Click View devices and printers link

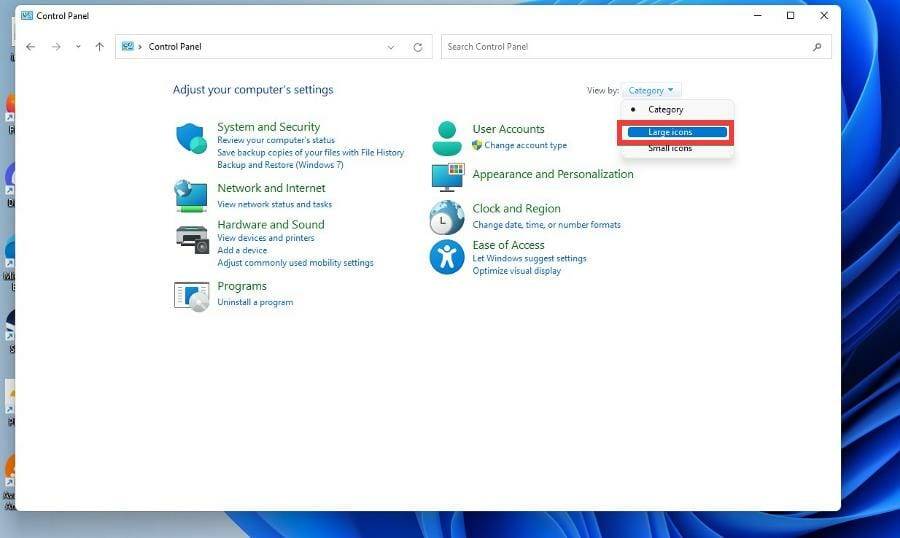266,238
